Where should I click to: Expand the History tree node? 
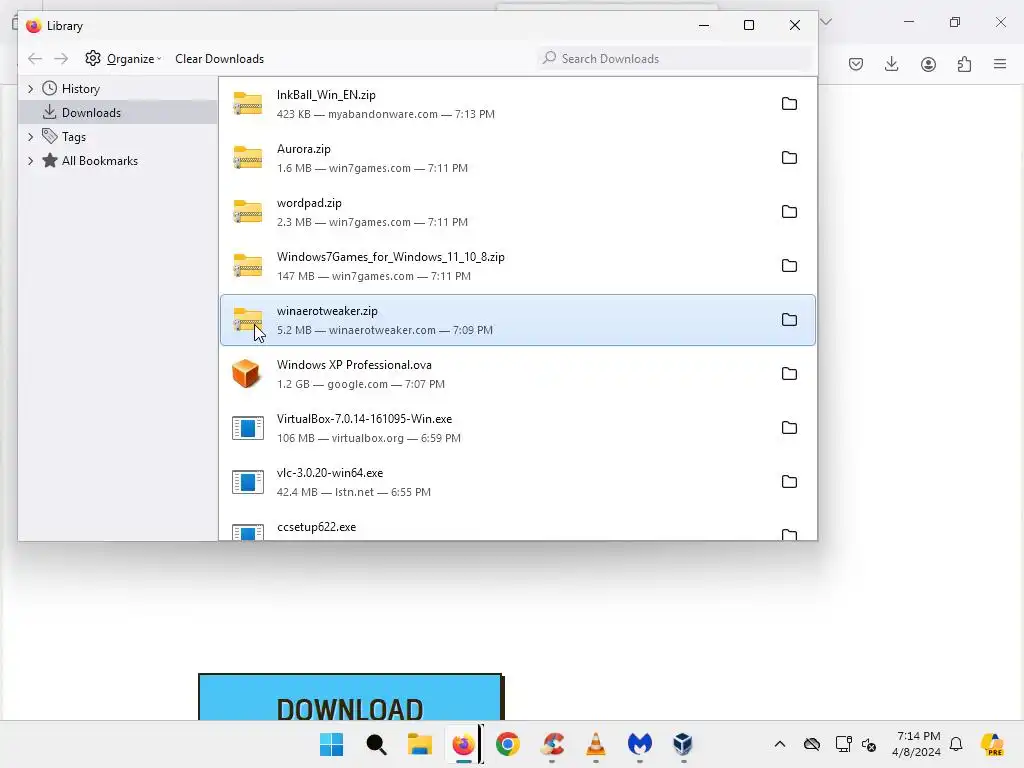(x=31, y=89)
